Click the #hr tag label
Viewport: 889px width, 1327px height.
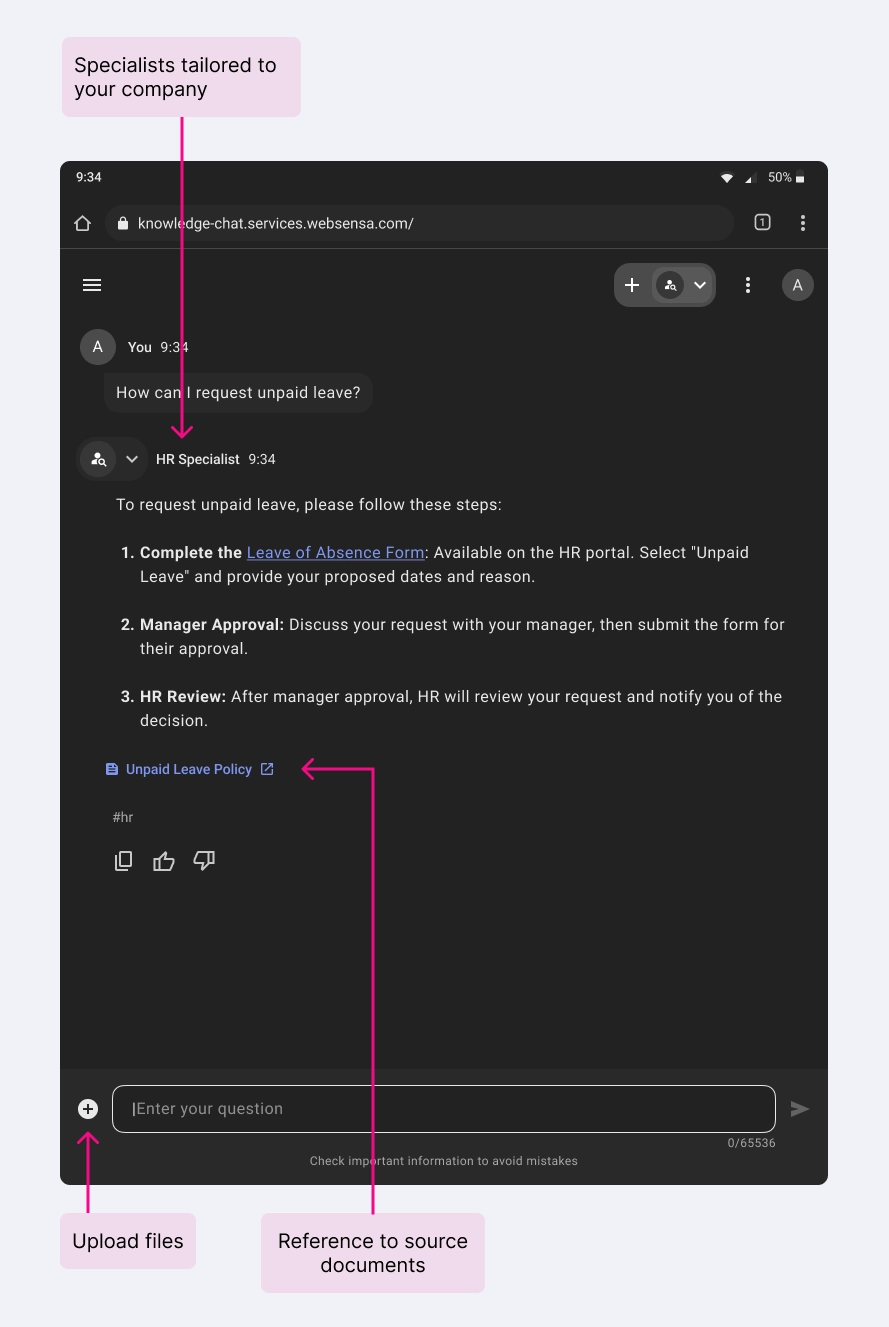point(123,817)
